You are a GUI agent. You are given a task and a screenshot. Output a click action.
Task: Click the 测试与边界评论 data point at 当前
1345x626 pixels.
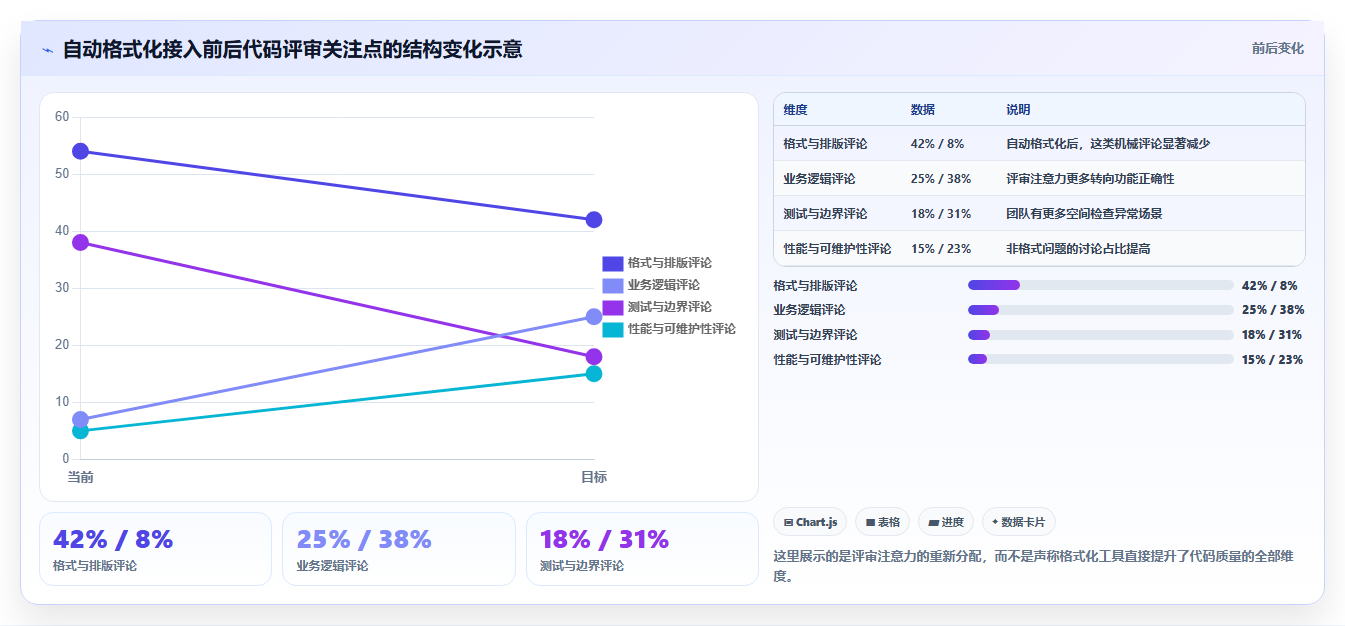(x=80, y=242)
